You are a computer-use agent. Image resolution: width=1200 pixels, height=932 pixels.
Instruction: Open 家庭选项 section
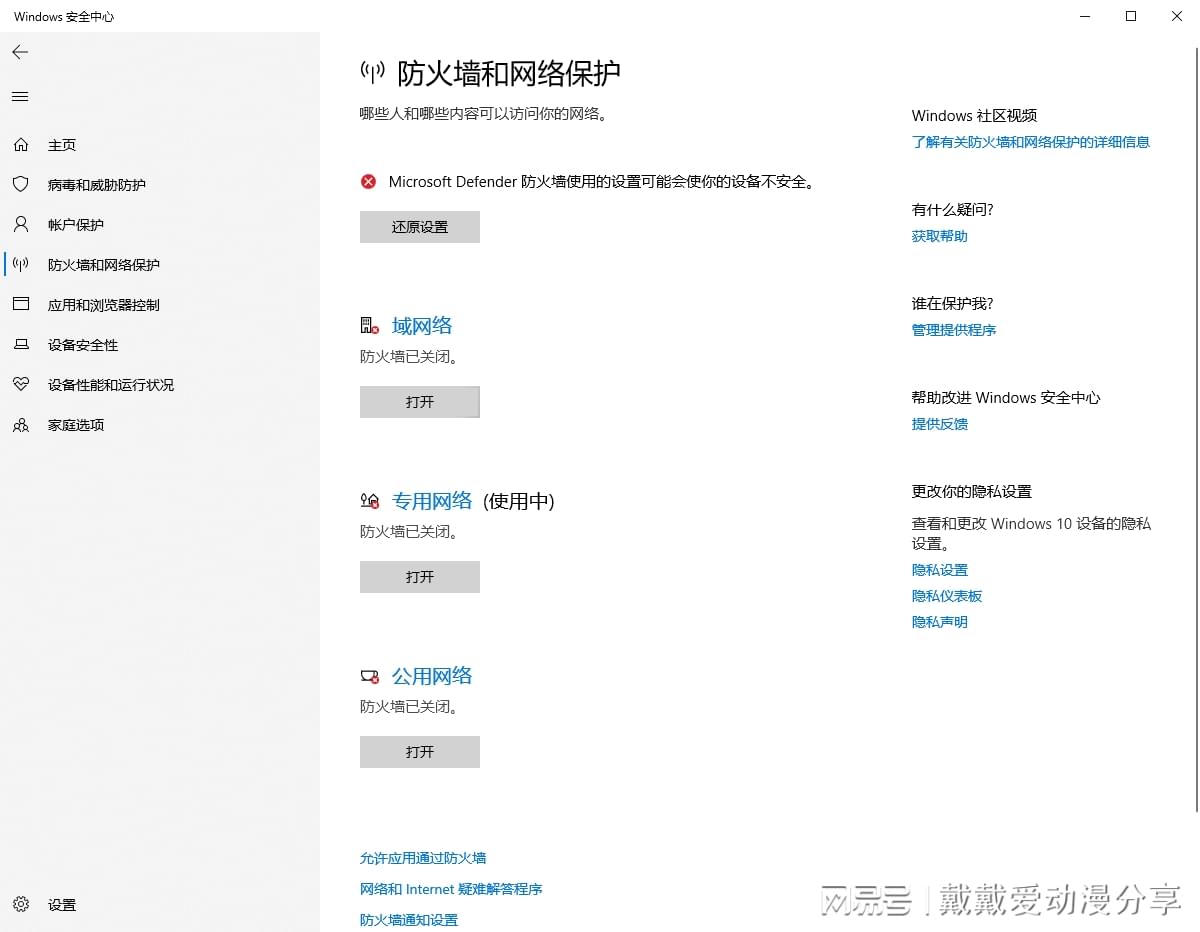(76, 425)
